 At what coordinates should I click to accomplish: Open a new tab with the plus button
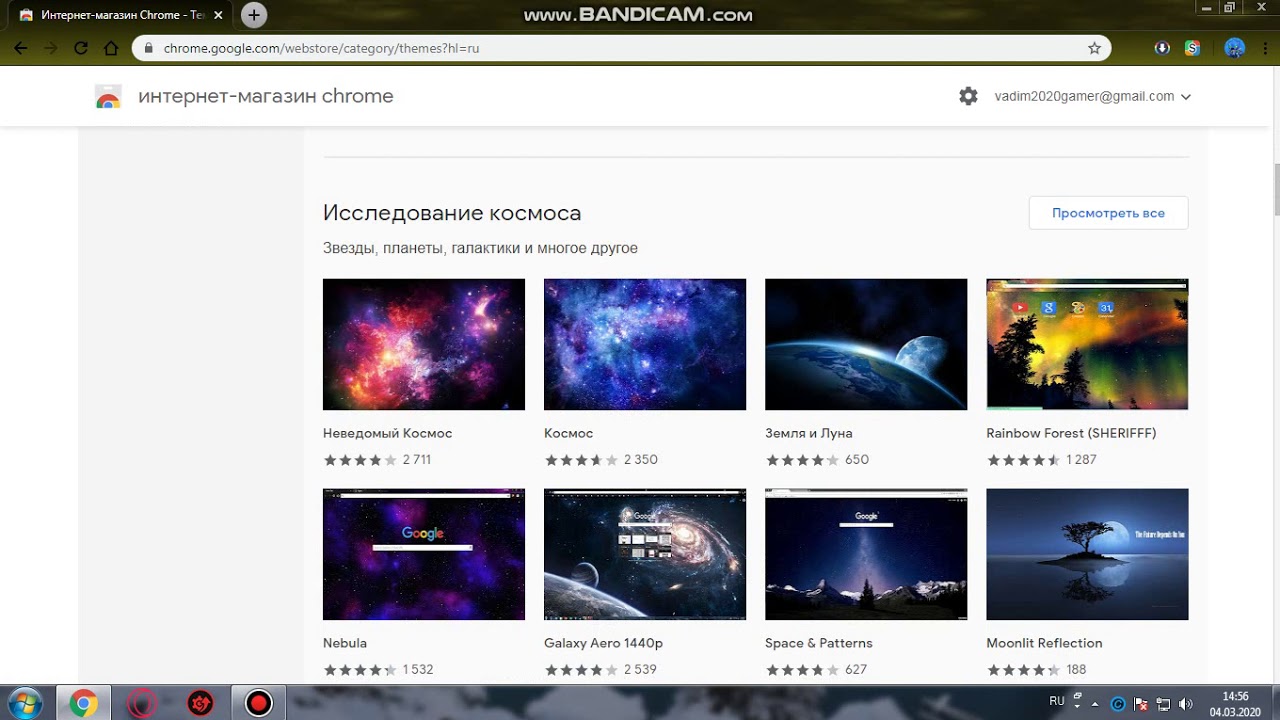(x=254, y=15)
